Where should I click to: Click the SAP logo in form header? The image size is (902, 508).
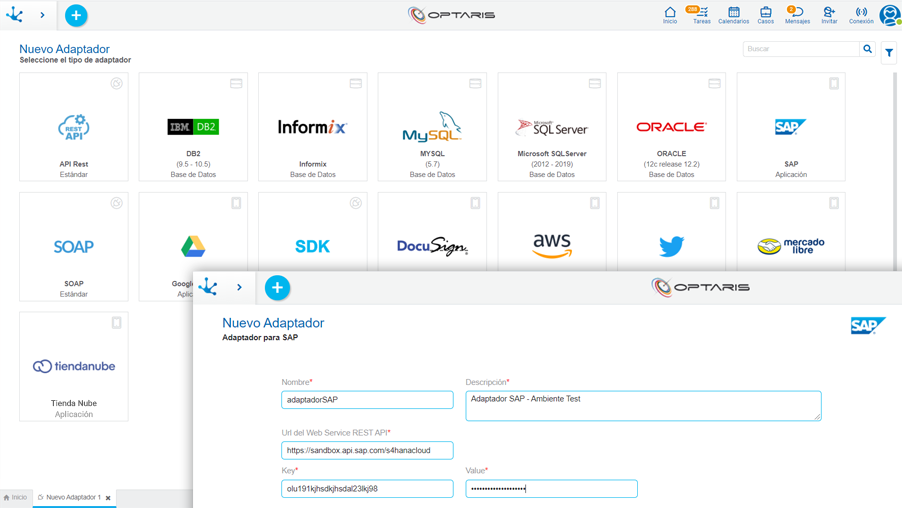click(868, 326)
